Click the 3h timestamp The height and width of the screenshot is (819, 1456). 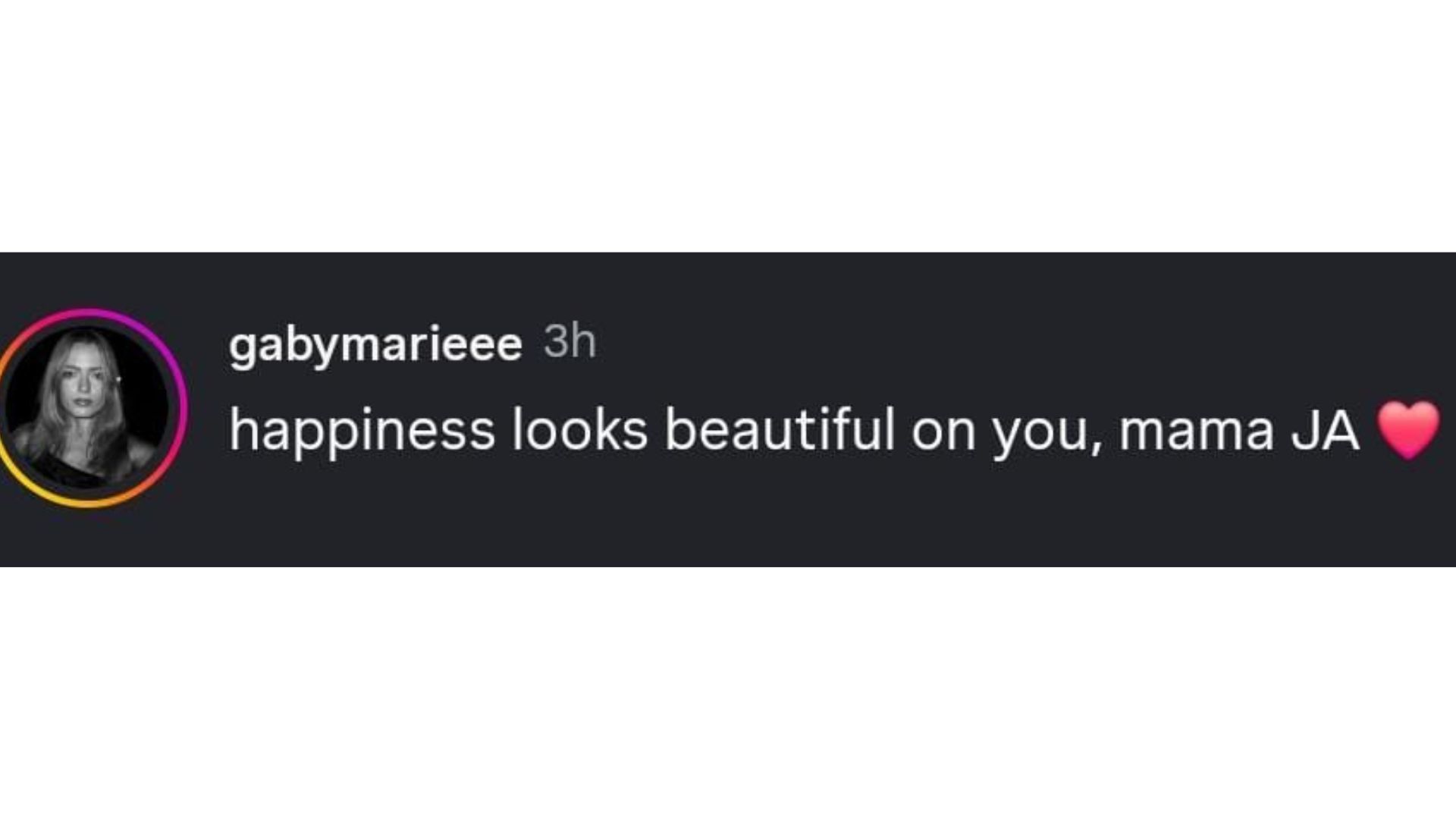570,342
